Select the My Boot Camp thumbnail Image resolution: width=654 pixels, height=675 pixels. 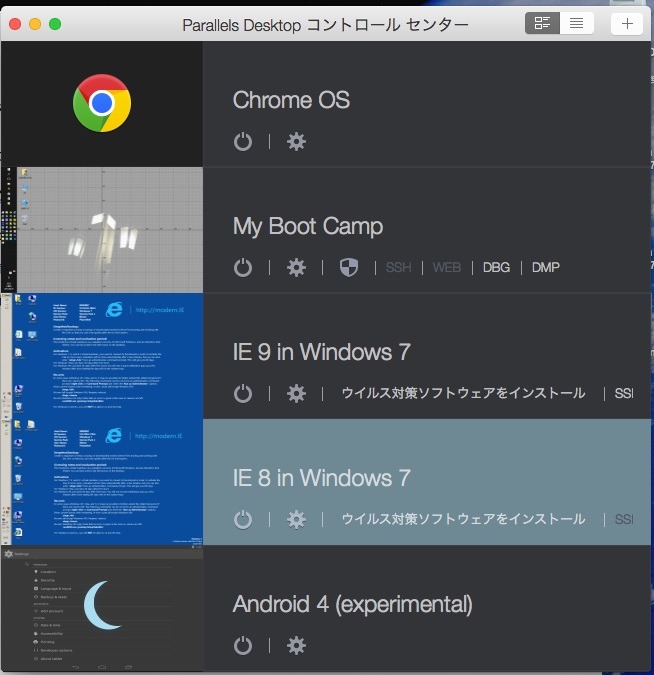pyautogui.click(x=102, y=230)
